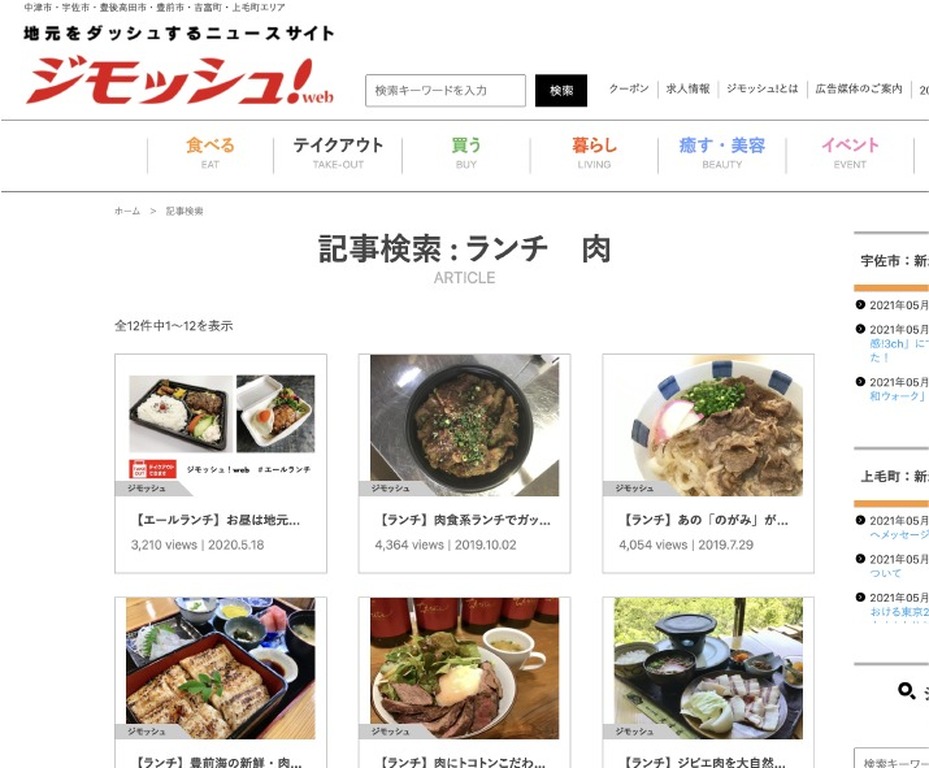Open the 広告媒体のご案内 link
929x768 pixels.
point(858,89)
